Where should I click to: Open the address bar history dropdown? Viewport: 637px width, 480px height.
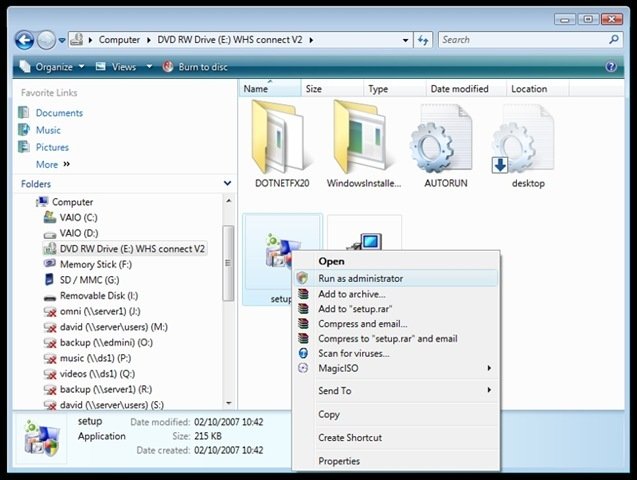pyautogui.click(x=405, y=40)
